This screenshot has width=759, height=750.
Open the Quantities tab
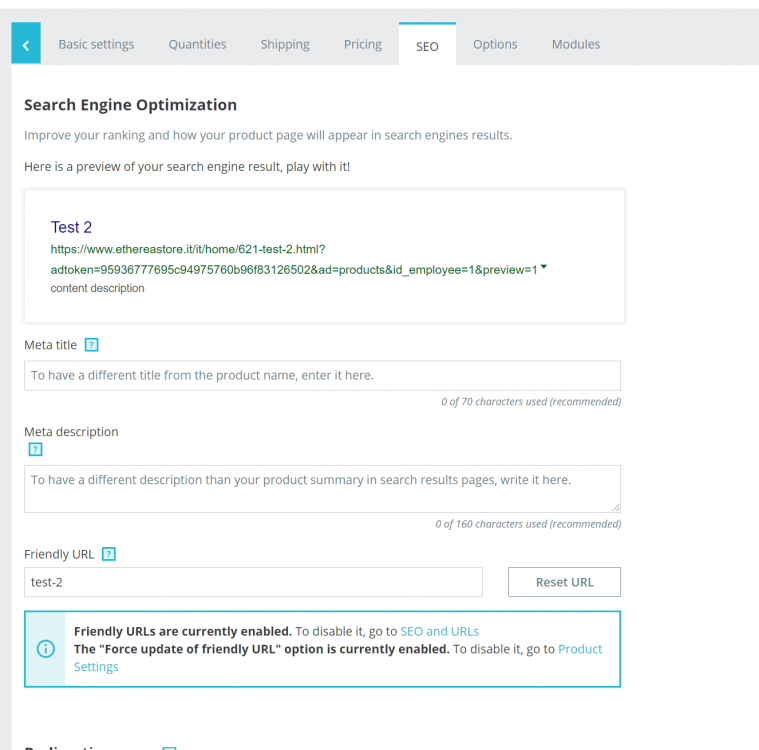[x=197, y=44]
